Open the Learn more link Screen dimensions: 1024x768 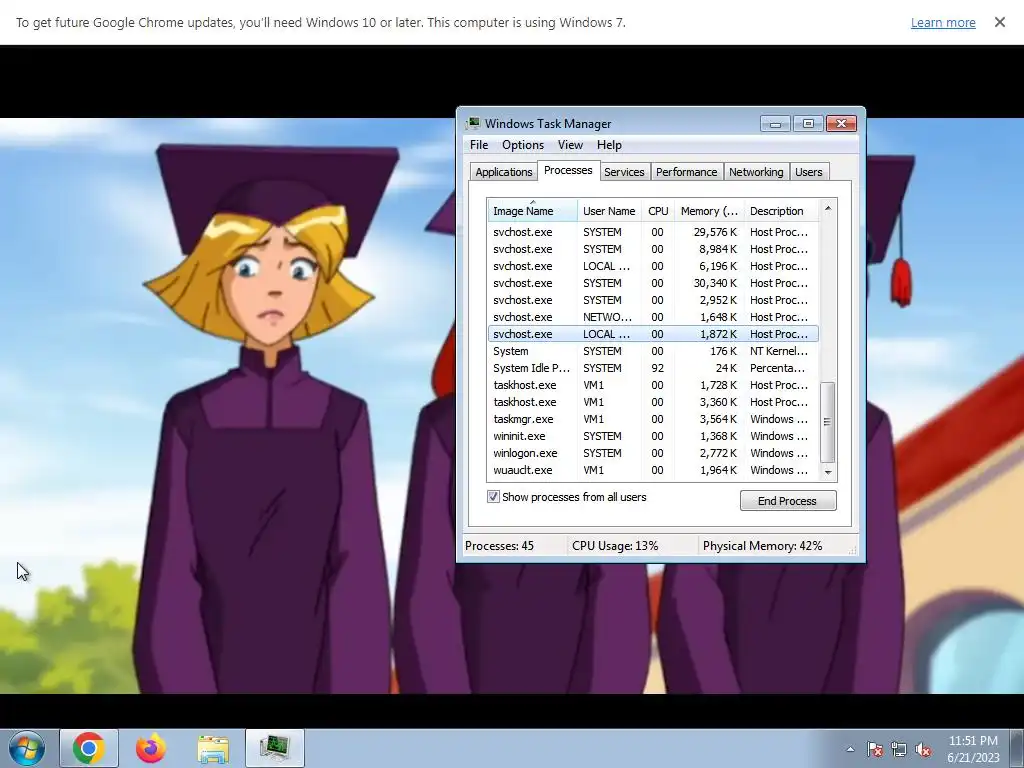[x=943, y=22]
